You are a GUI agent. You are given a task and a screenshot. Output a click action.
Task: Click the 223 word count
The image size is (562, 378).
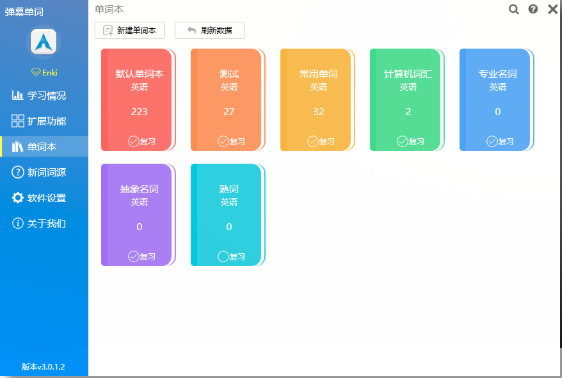139,112
